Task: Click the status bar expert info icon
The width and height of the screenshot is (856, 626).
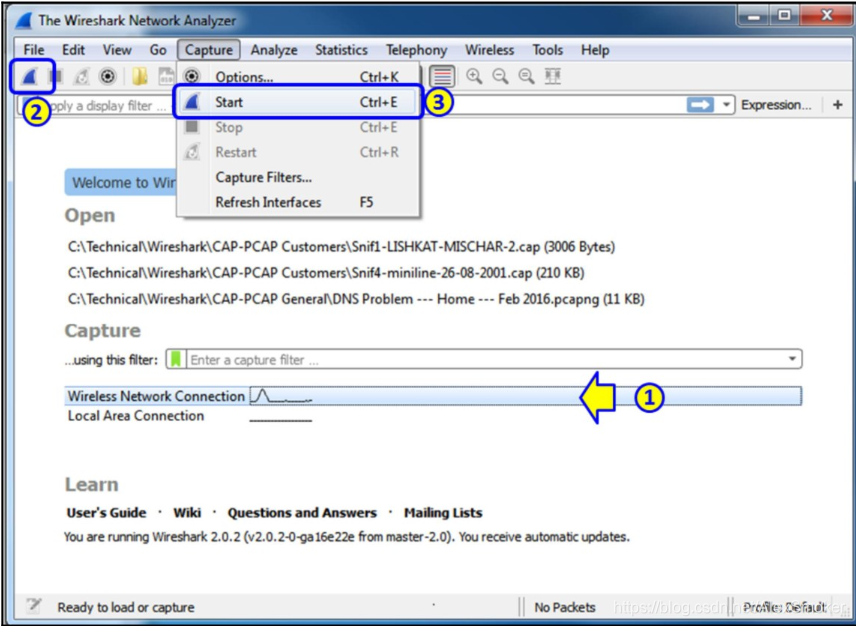Action: [x=34, y=605]
